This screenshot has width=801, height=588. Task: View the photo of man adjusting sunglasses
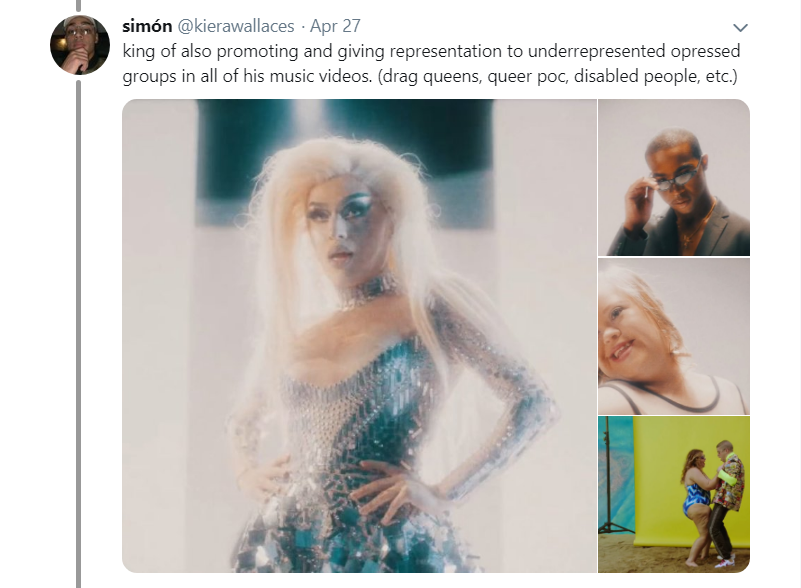(x=673, y=177)
